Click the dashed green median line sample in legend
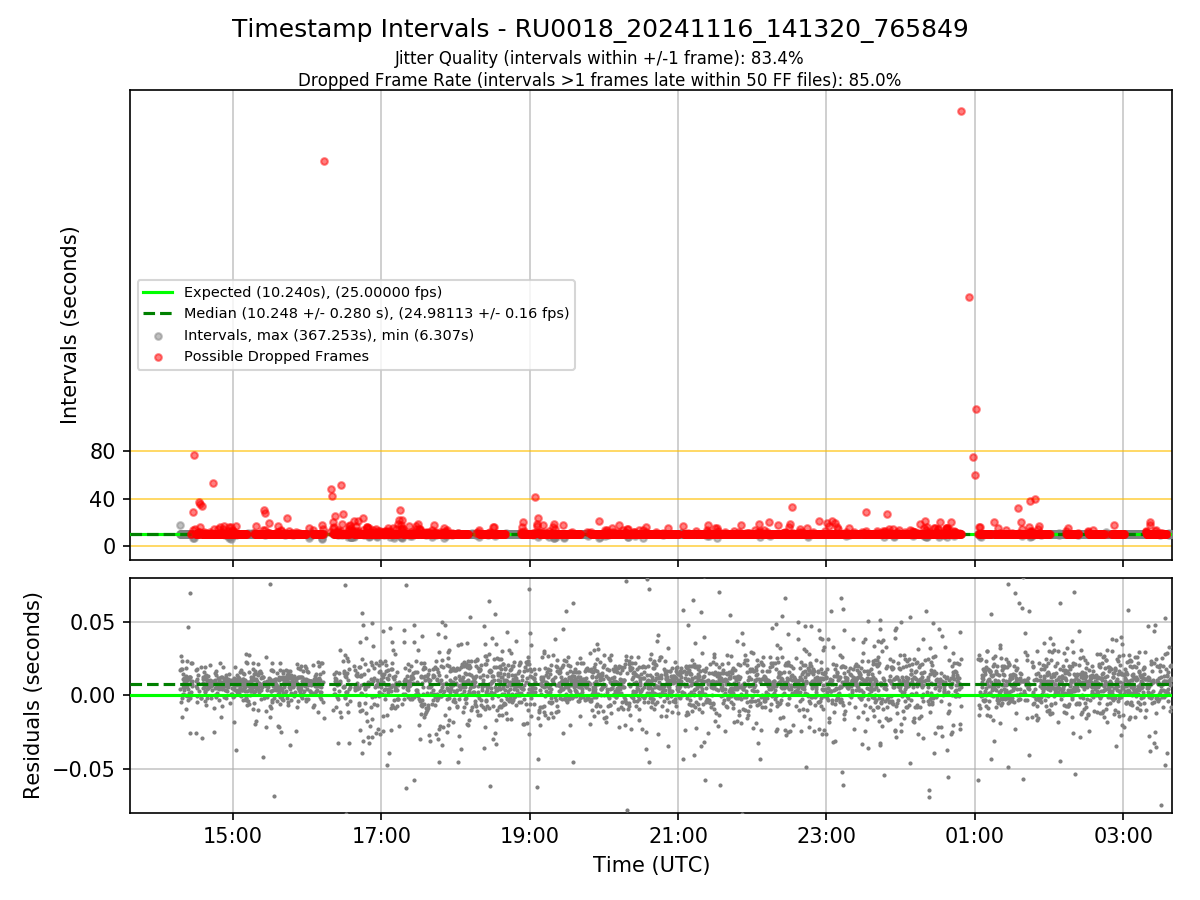Image resolution: width=1200 pixels, height=900 pixels. pos(160,313)
